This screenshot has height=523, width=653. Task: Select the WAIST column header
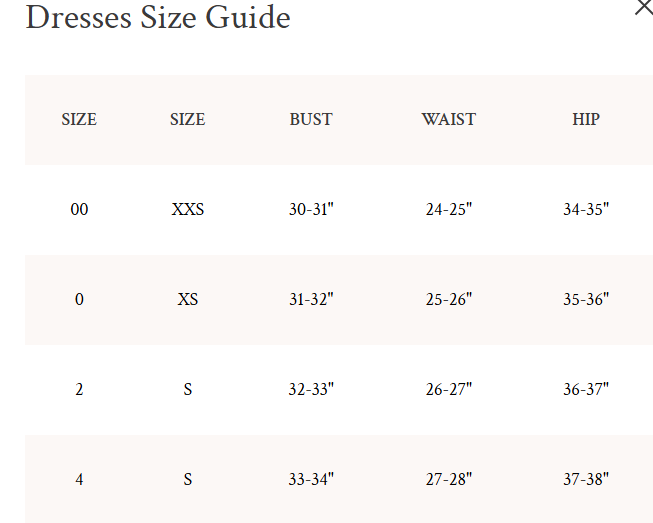point(448,119)
